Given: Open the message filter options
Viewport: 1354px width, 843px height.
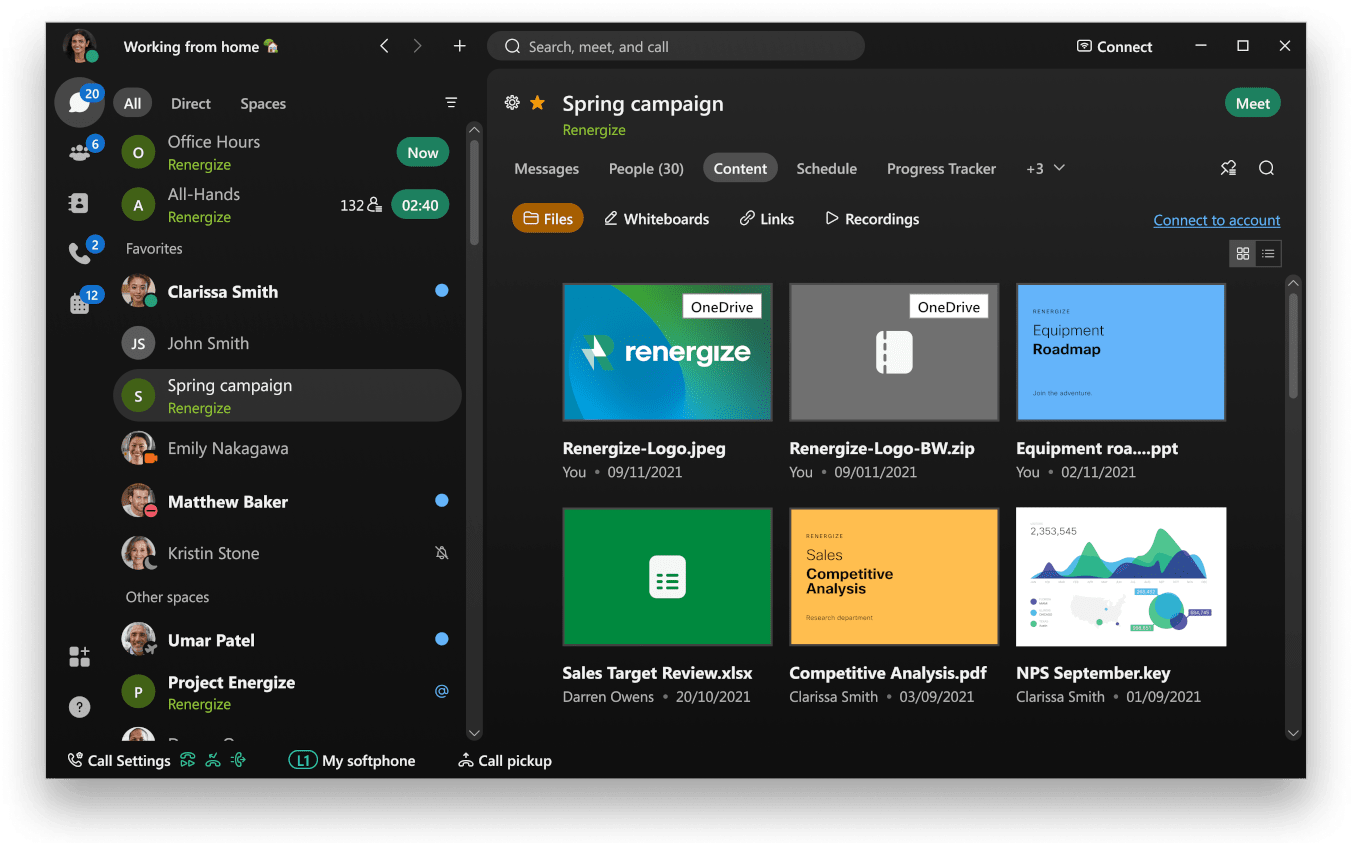Looking at the screenshot, I should [450, 102].
